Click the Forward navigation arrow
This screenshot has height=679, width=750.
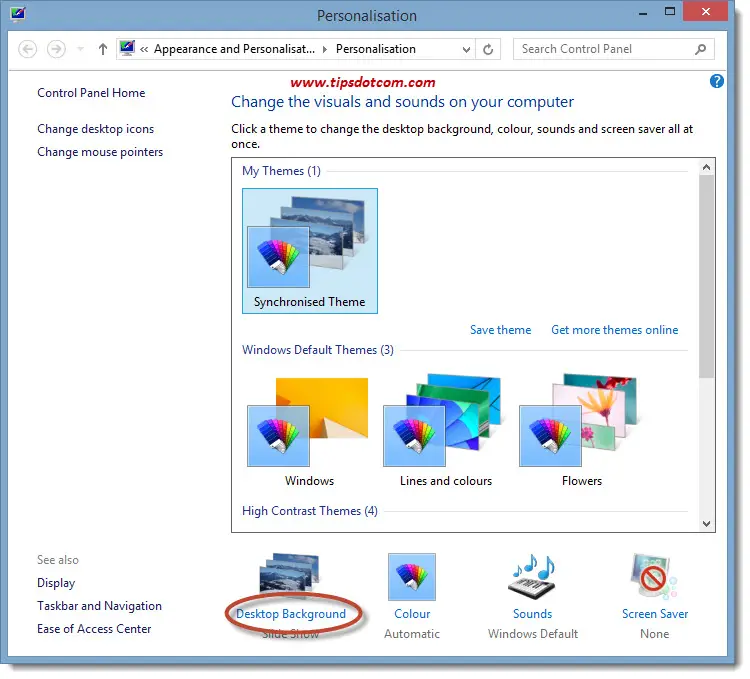pyautogui.click(x=56, y=49)
